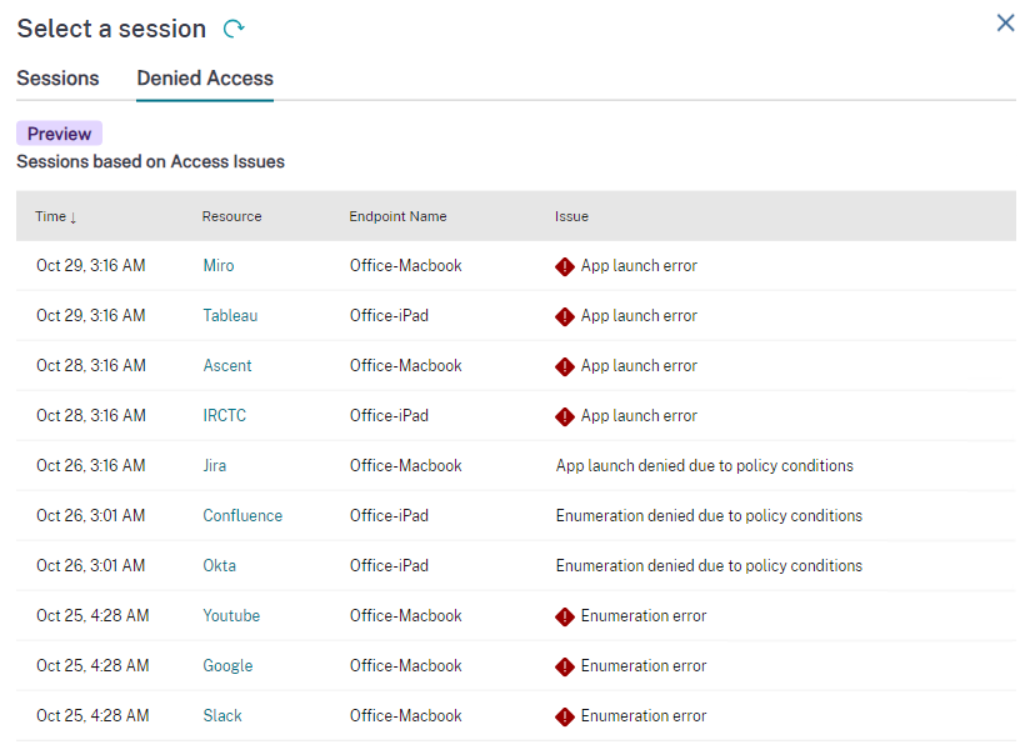Open the Google resource link
This screenshot has width=1030, height=750.
227,665
